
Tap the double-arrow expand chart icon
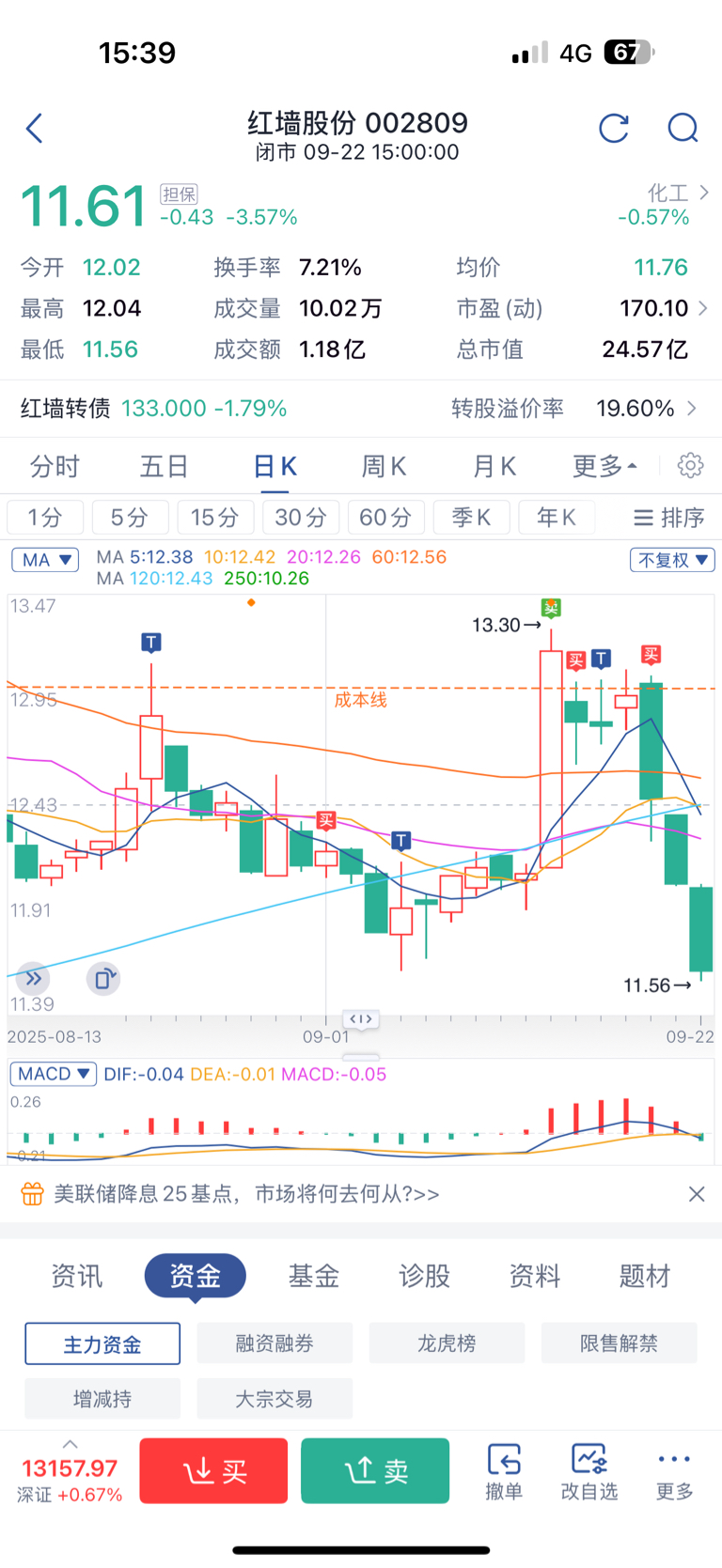pos(33,979)
